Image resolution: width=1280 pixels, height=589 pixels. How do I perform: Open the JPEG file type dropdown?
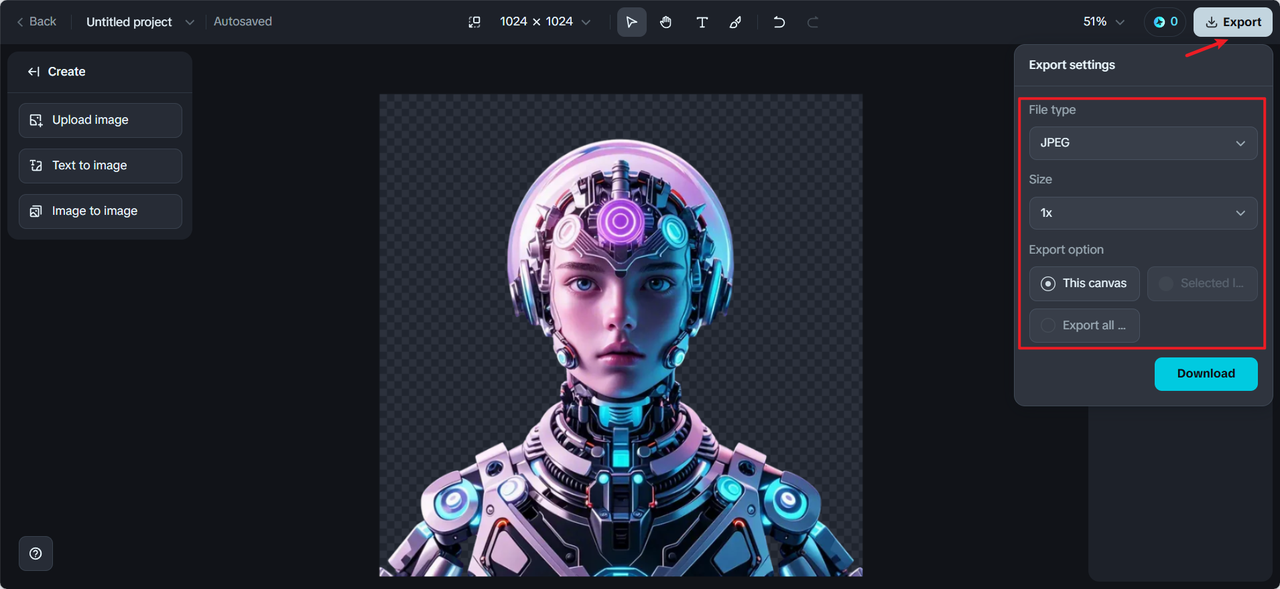[1143, 143]
